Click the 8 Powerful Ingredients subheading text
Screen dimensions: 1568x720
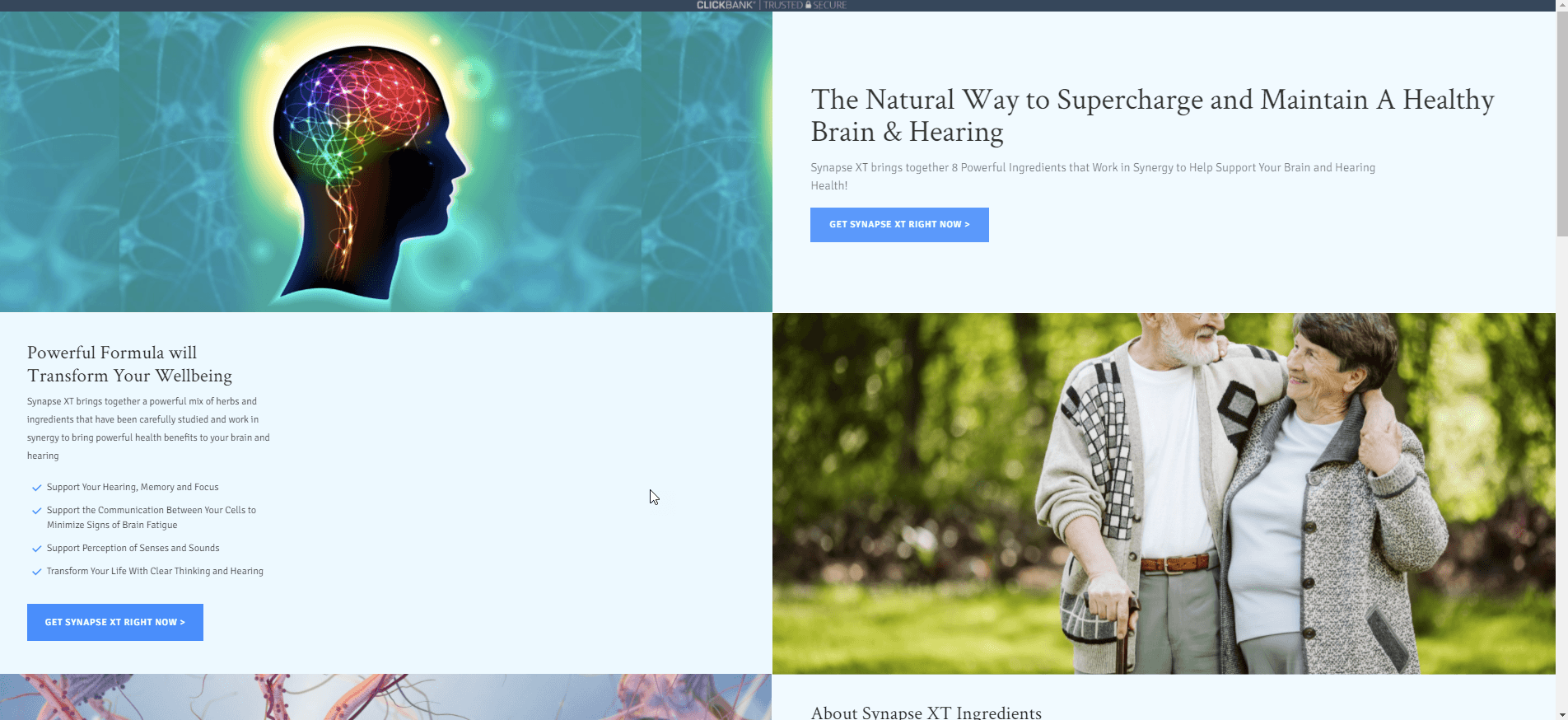click(1093, 176)
